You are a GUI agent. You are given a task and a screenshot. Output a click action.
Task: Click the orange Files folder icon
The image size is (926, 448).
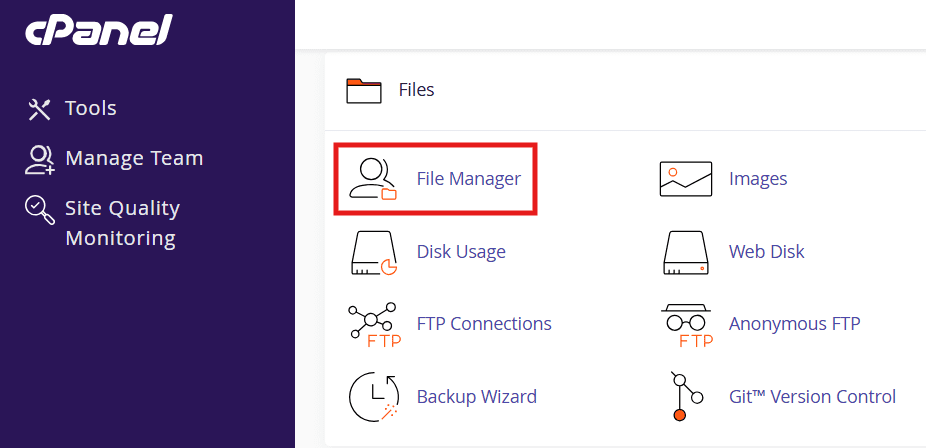point(364,91)
